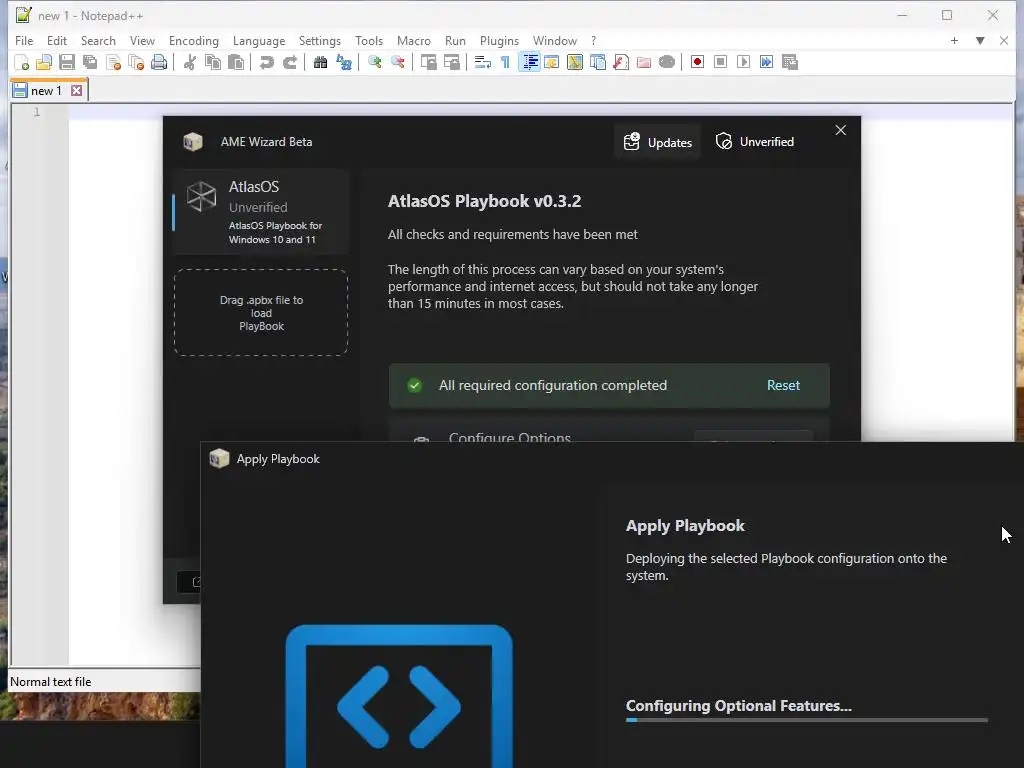Click the Folder as Workspace icon
The height and width of the screenshot is (768, 1024).
pos(644,62)
